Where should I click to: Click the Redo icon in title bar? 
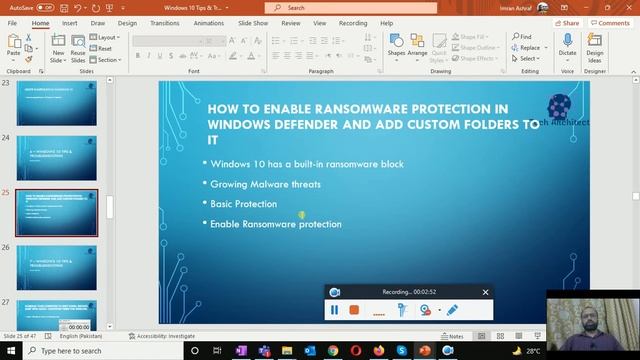[96, 8]
